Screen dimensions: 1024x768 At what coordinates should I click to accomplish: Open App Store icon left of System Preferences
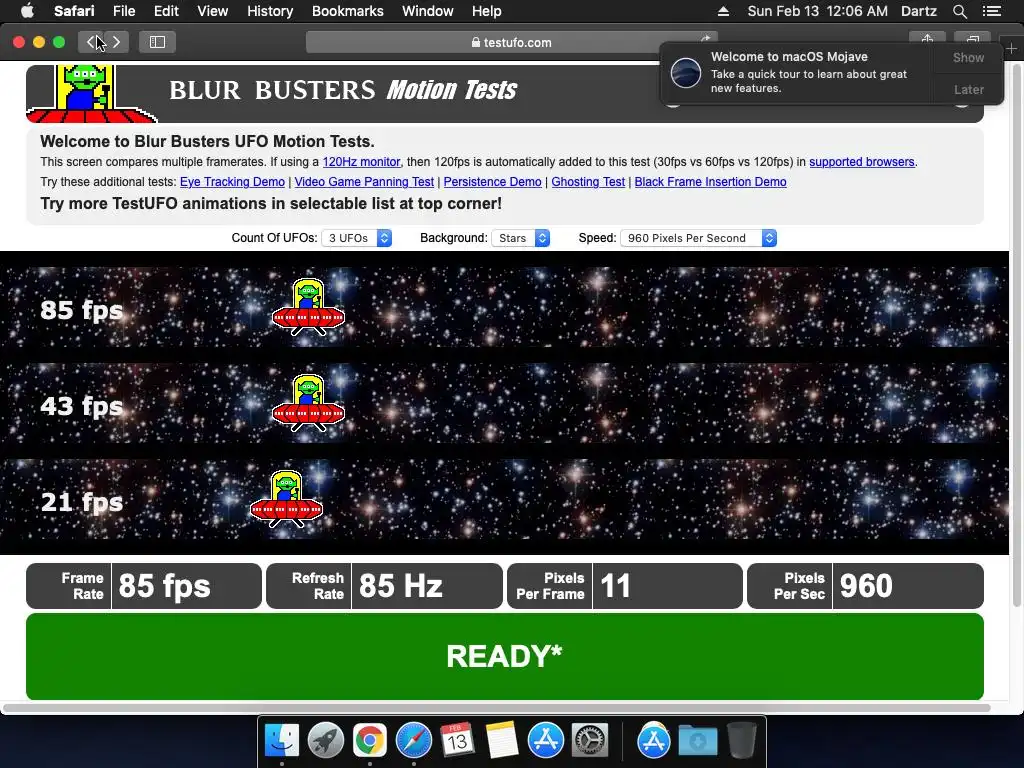click(545, 741)
